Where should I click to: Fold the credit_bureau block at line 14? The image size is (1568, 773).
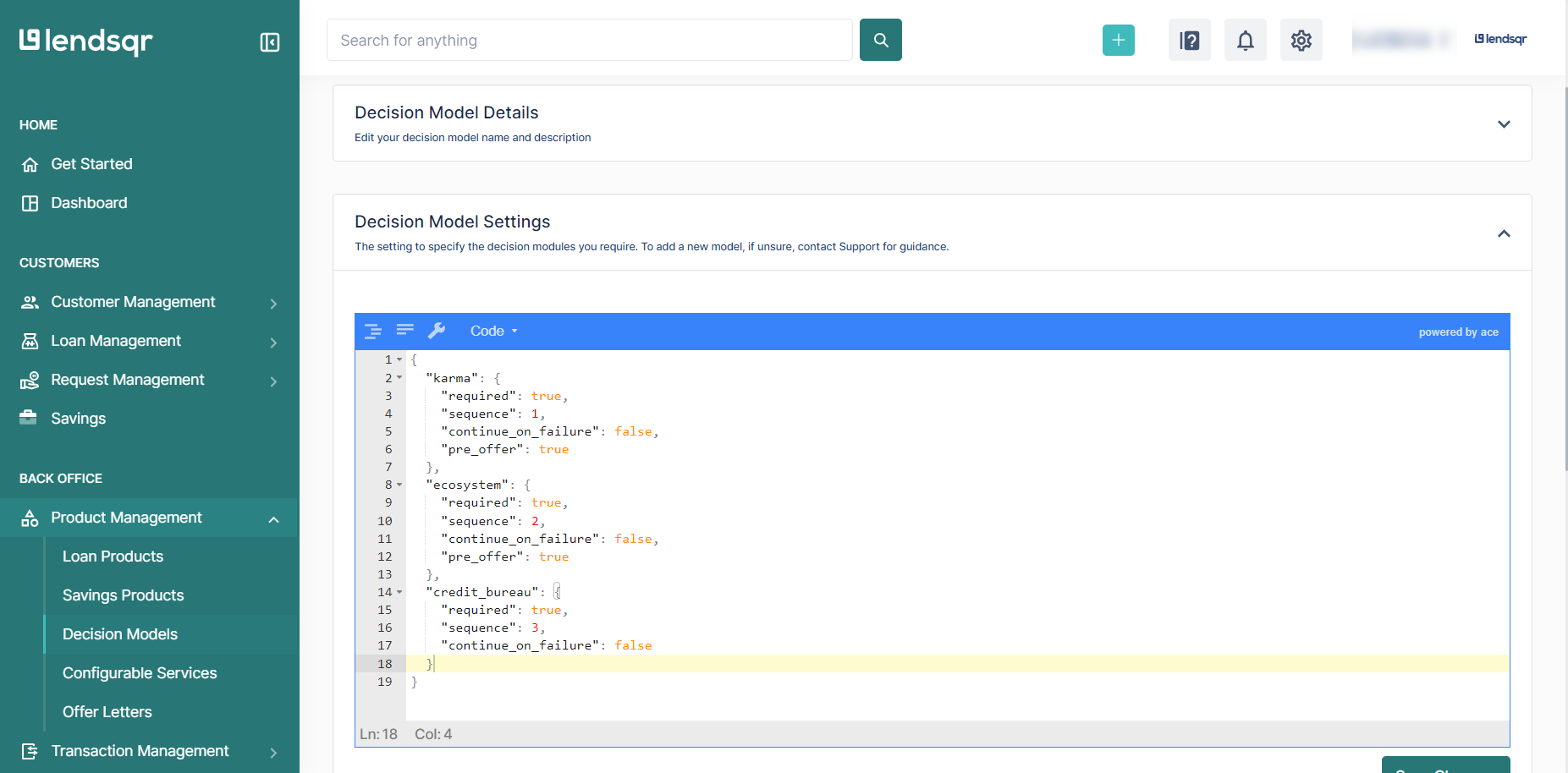(399, 592)
